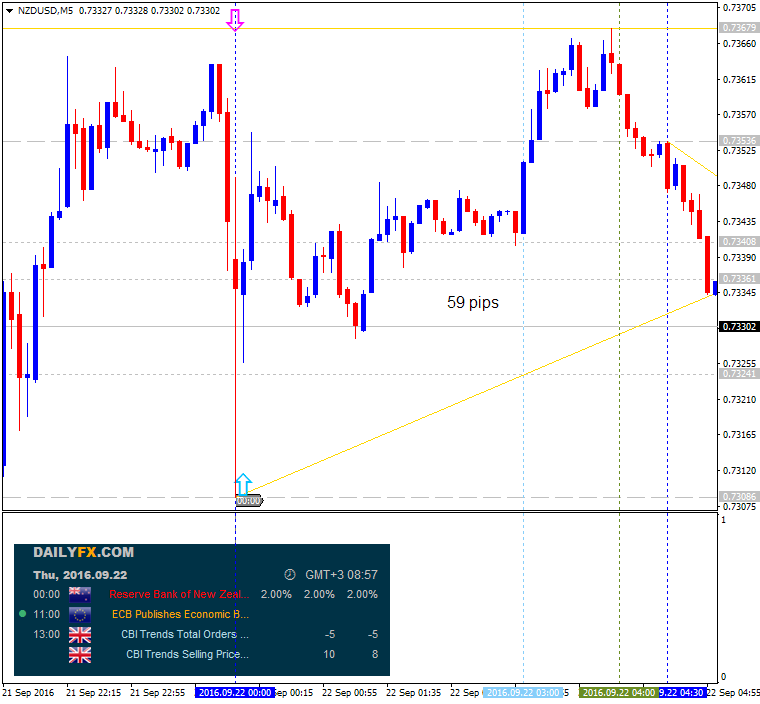The height and width of the screenshot is (704, 760).
Task: Click the 0.73408 price level label
Action: pos(739,241)
